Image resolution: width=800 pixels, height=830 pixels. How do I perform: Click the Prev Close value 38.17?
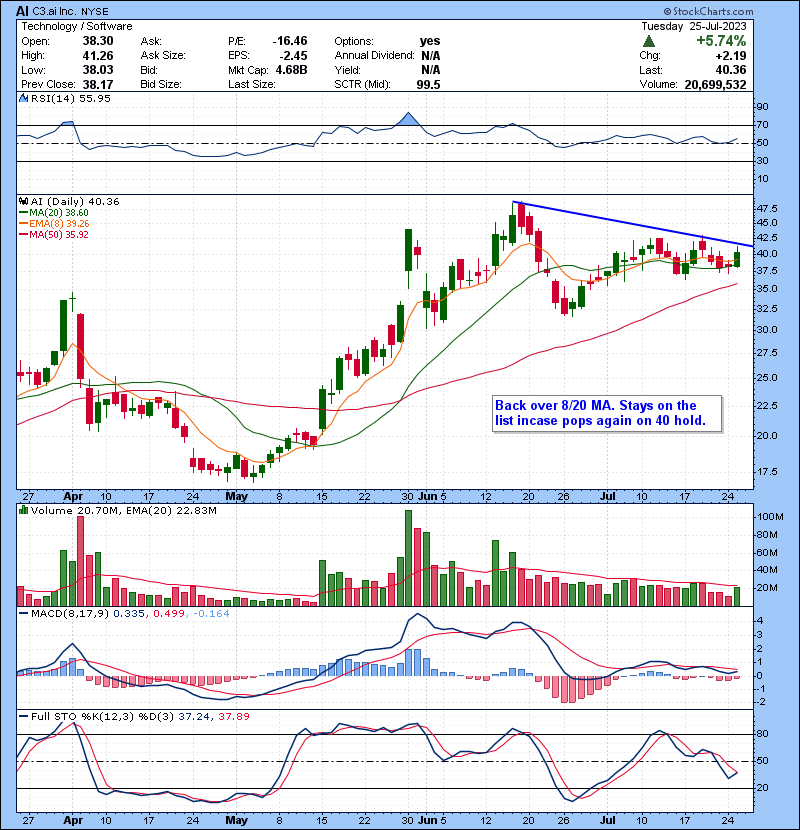[x=98, y=84]
